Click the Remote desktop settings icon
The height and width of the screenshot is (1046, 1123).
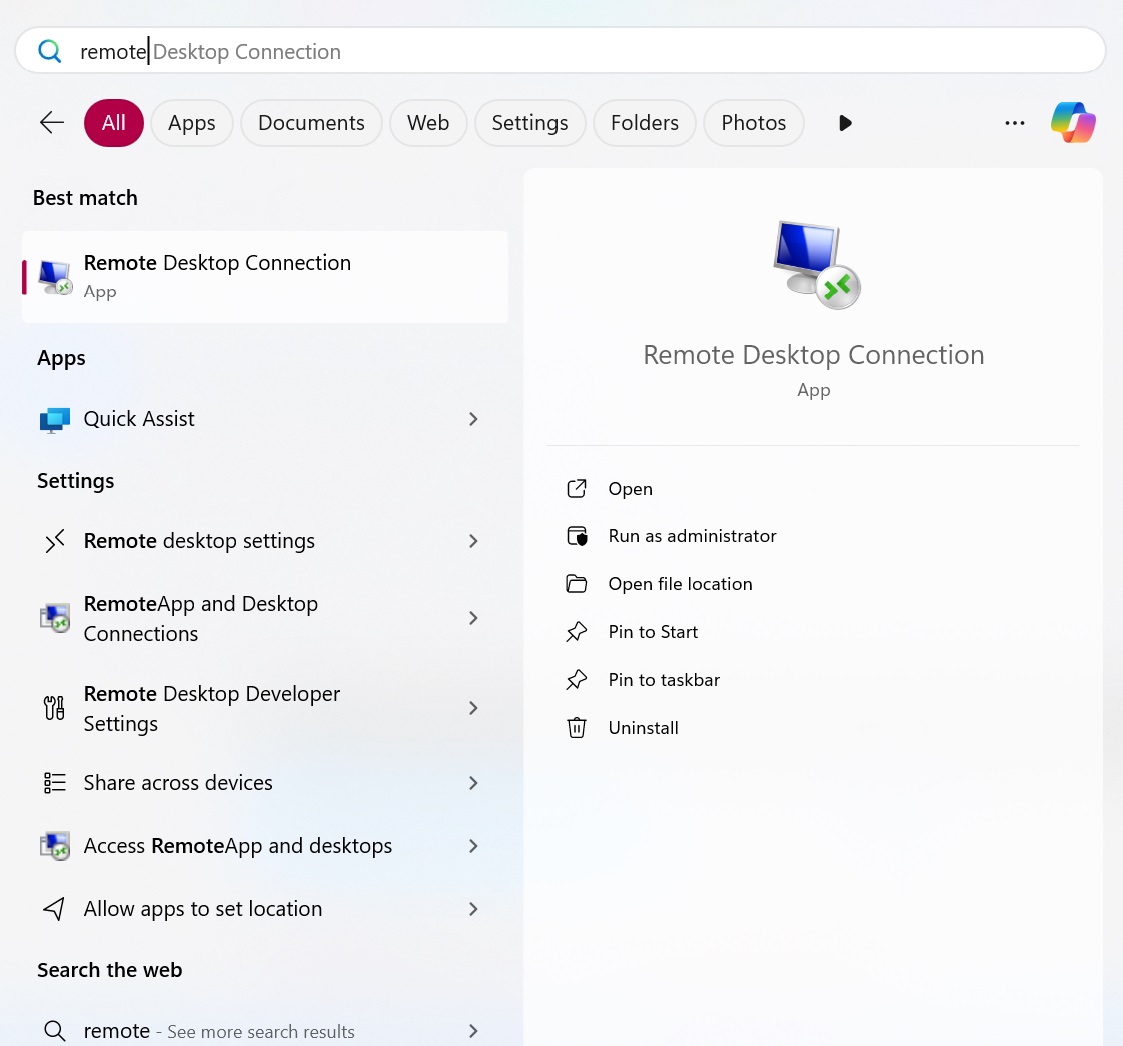pos(55,541)
